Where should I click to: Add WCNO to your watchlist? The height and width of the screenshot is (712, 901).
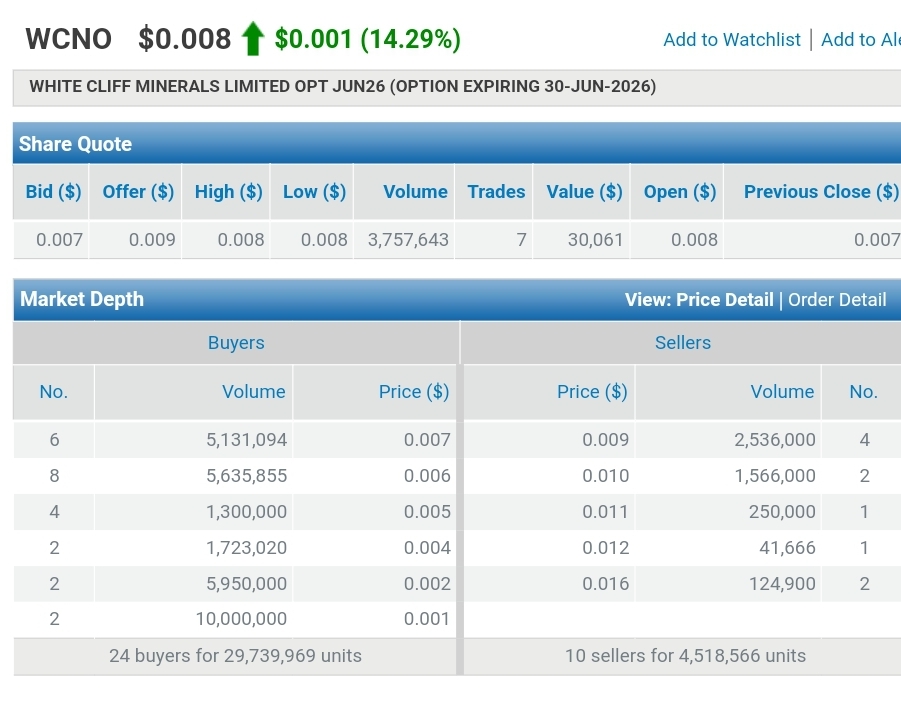[731, 40]
